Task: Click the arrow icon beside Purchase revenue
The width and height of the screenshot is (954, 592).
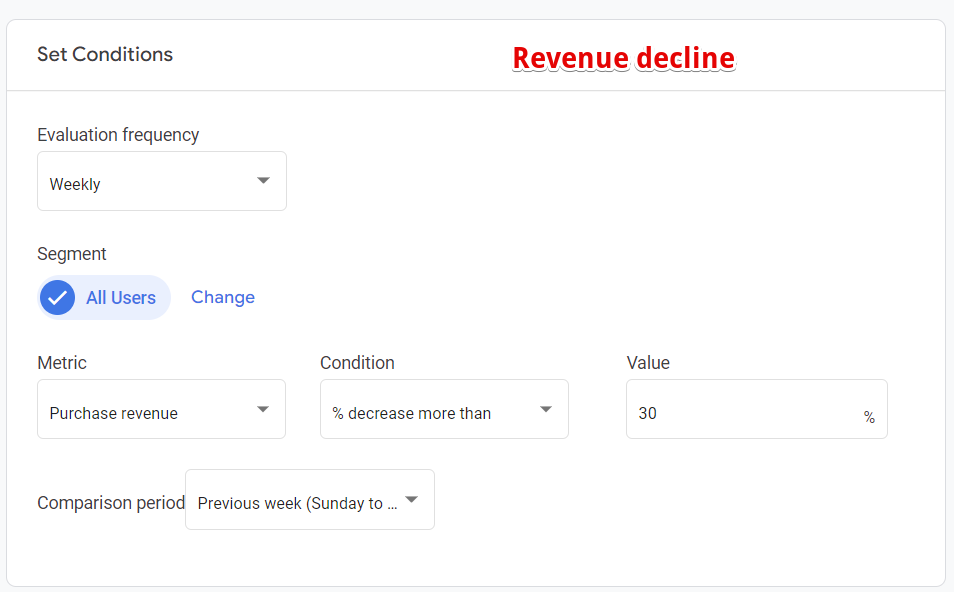Action: (263, 410)
